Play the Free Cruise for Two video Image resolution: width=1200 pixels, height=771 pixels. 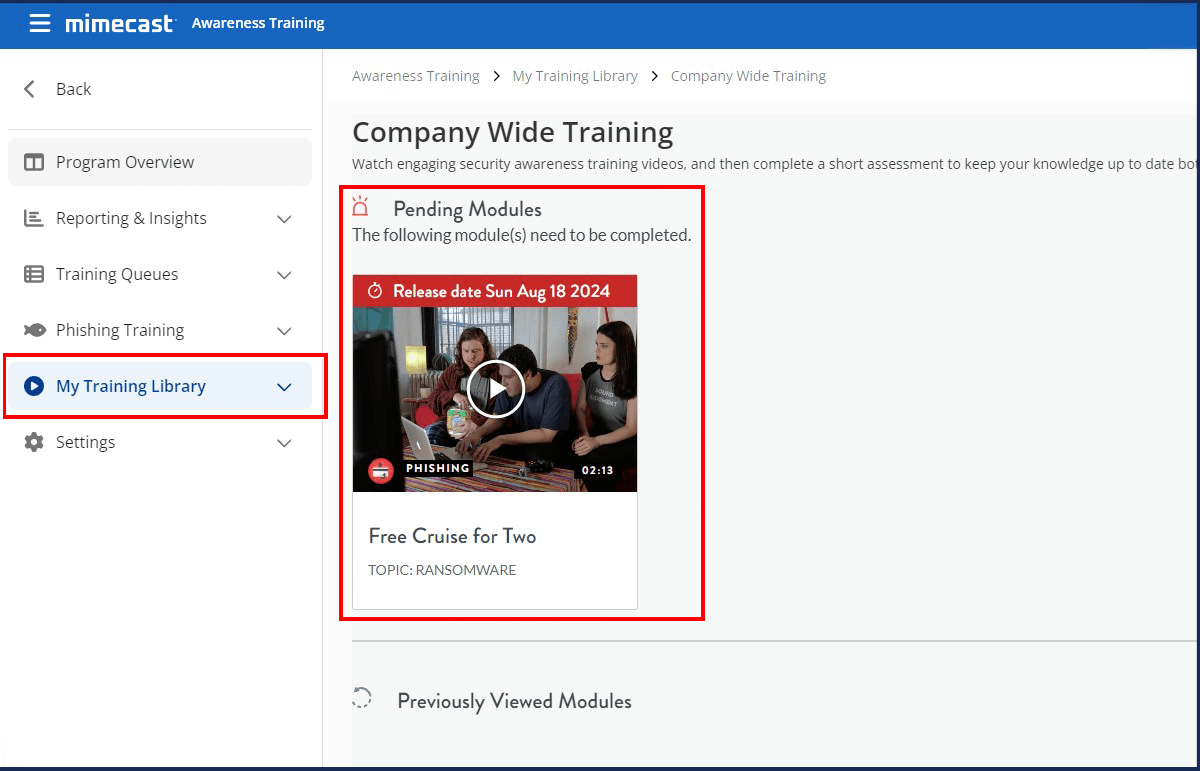click(495, 389)
